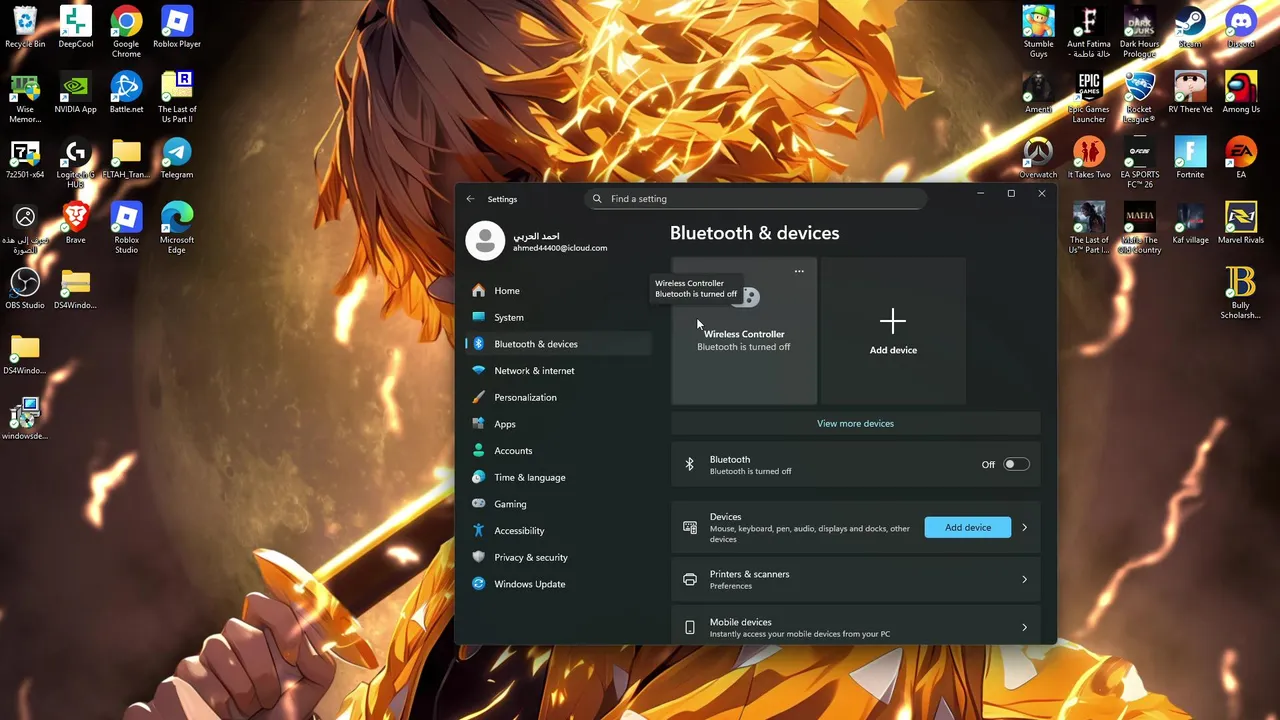Expand the Mobile devices row chevron
The image size is (1280, 720).
point(1024,627)
